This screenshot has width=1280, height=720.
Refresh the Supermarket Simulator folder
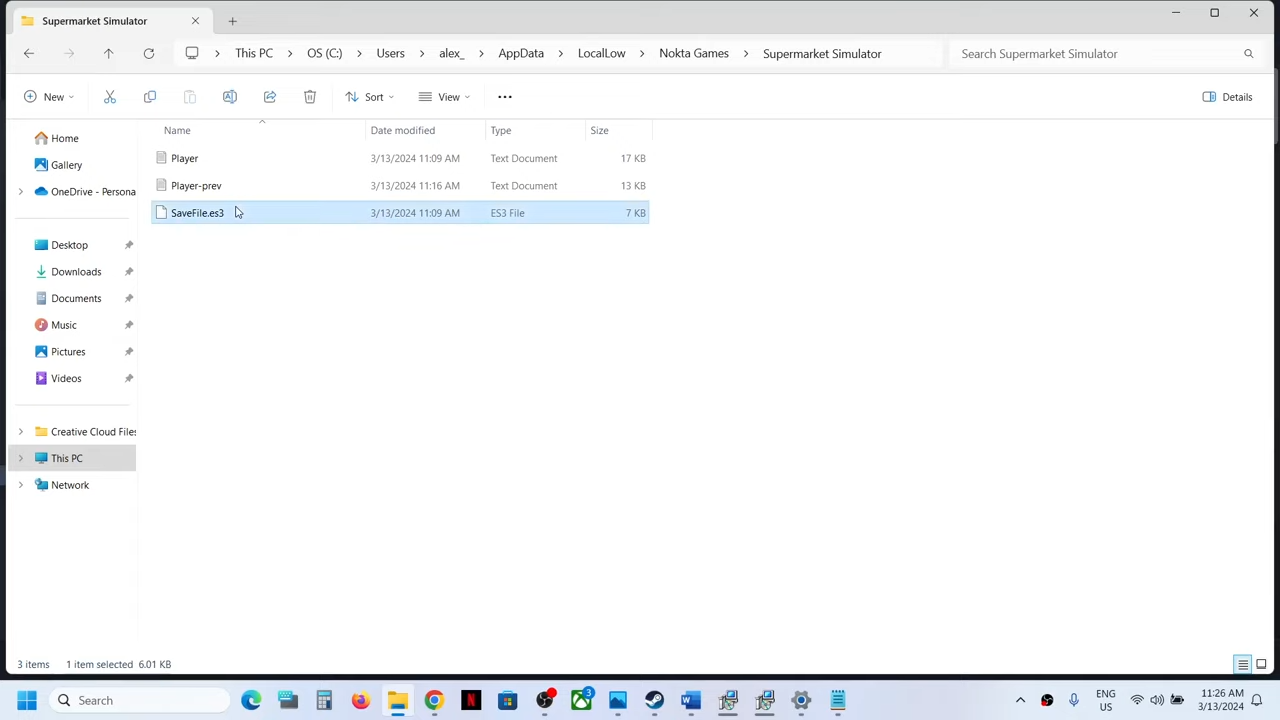(148, 54)
